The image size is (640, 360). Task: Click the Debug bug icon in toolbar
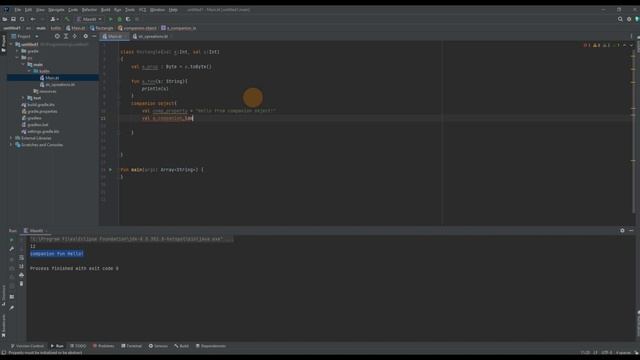coord(120,19)
